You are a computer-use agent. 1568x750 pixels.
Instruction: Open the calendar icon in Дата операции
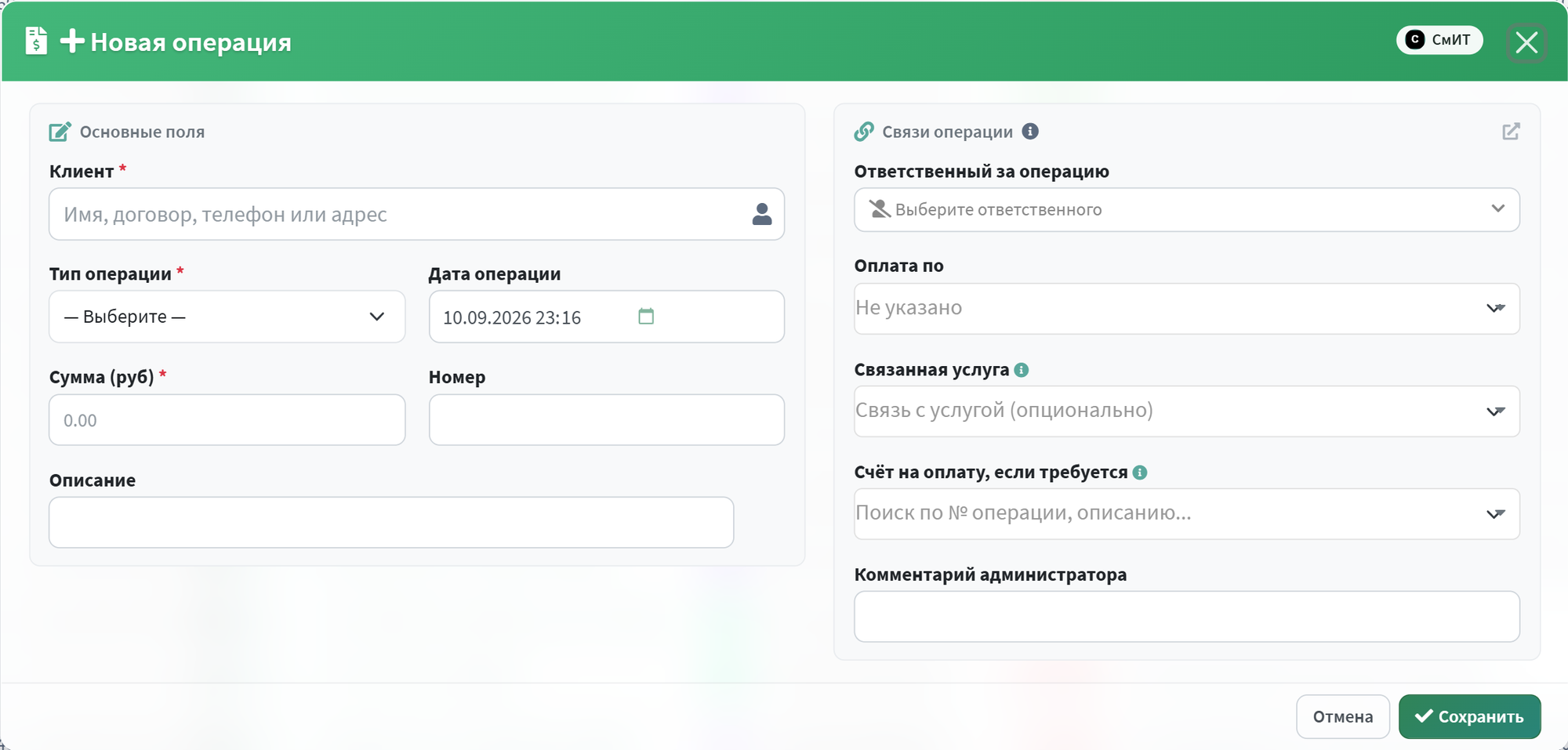646,316
